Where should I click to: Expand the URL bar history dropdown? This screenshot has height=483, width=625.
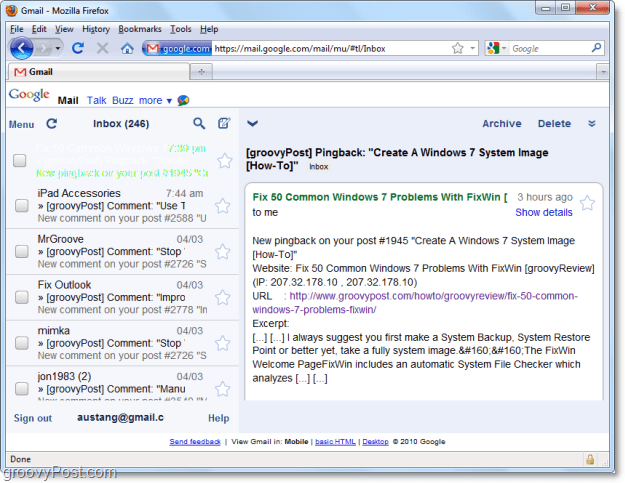click(x=472, y=48)
